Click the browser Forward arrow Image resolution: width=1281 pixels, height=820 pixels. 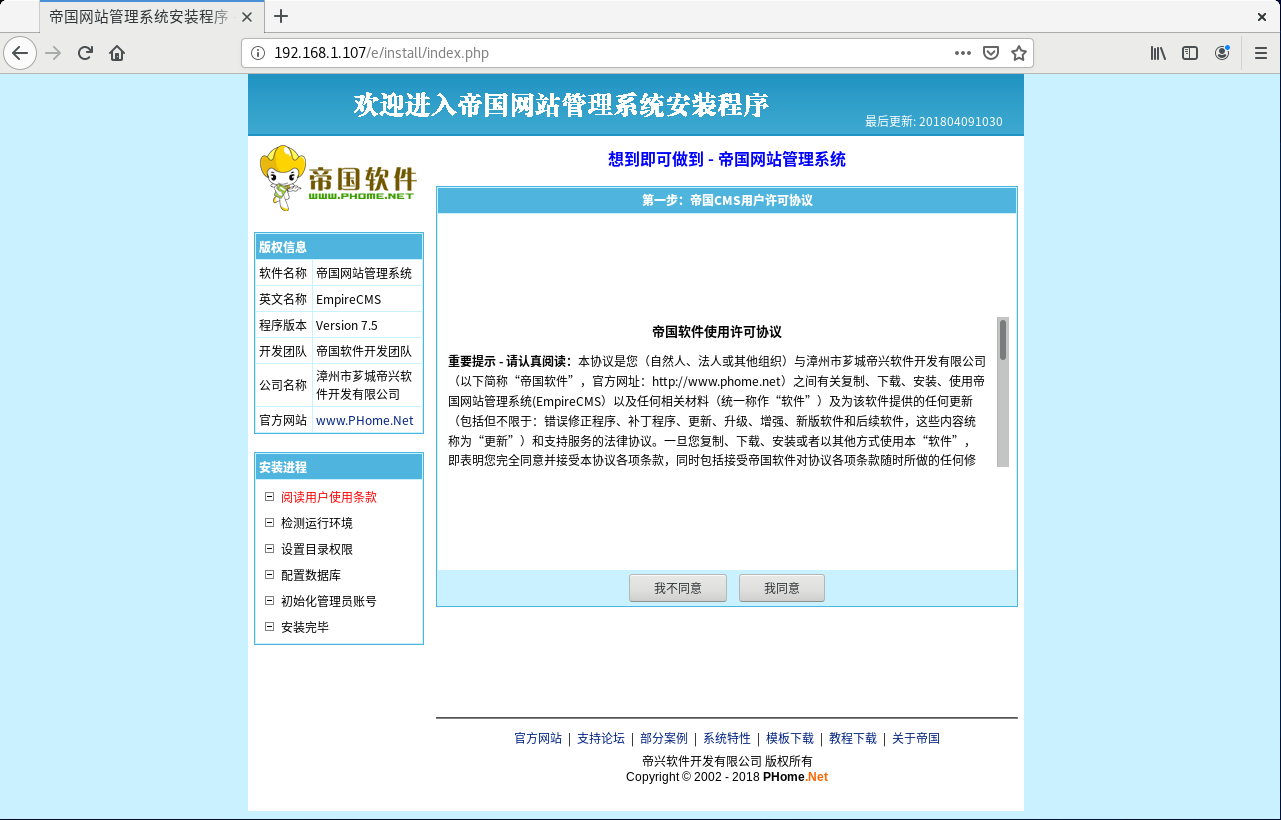click(53, 53)
